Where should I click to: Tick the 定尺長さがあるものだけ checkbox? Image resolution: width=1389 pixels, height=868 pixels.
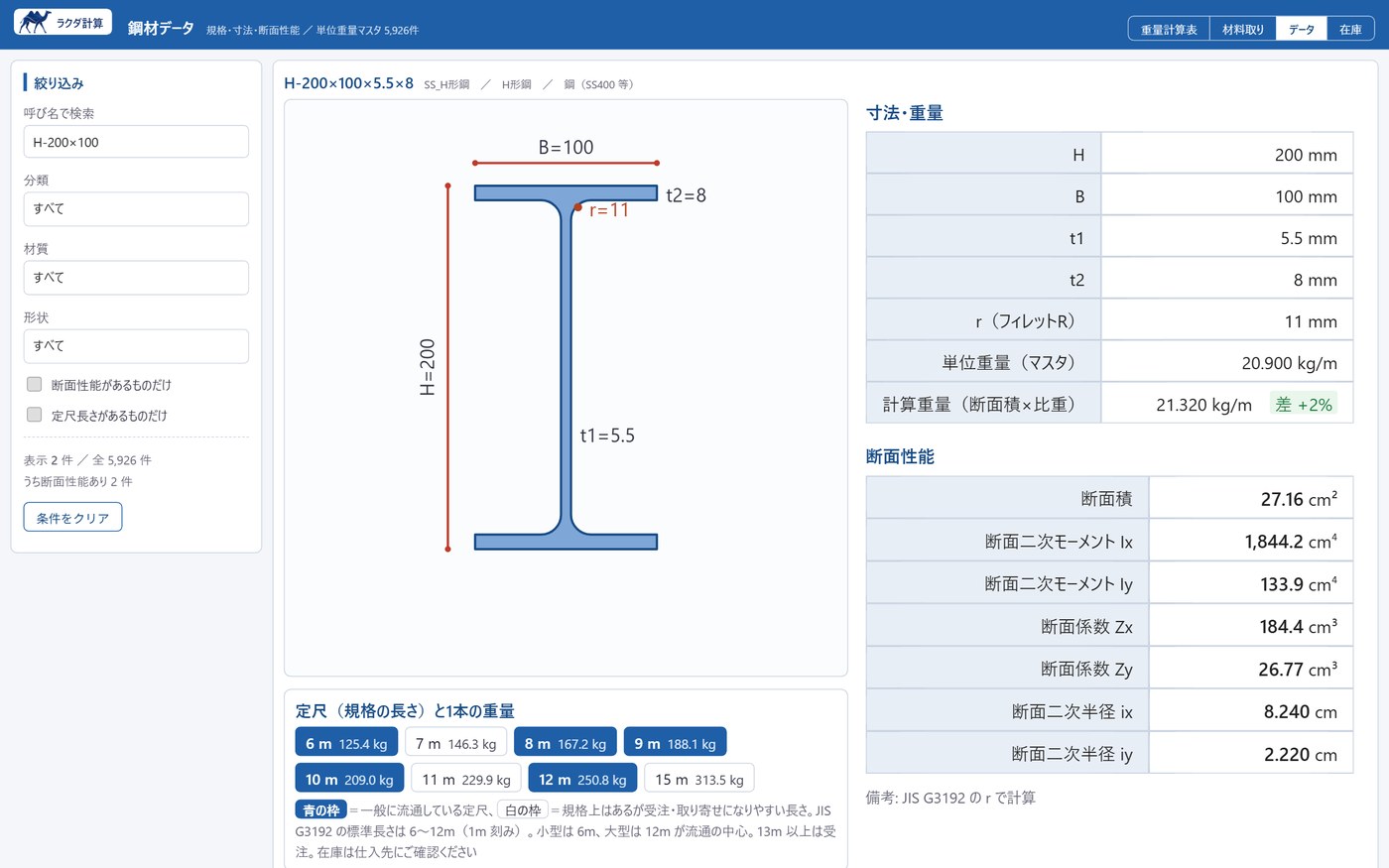coord(34,415)
